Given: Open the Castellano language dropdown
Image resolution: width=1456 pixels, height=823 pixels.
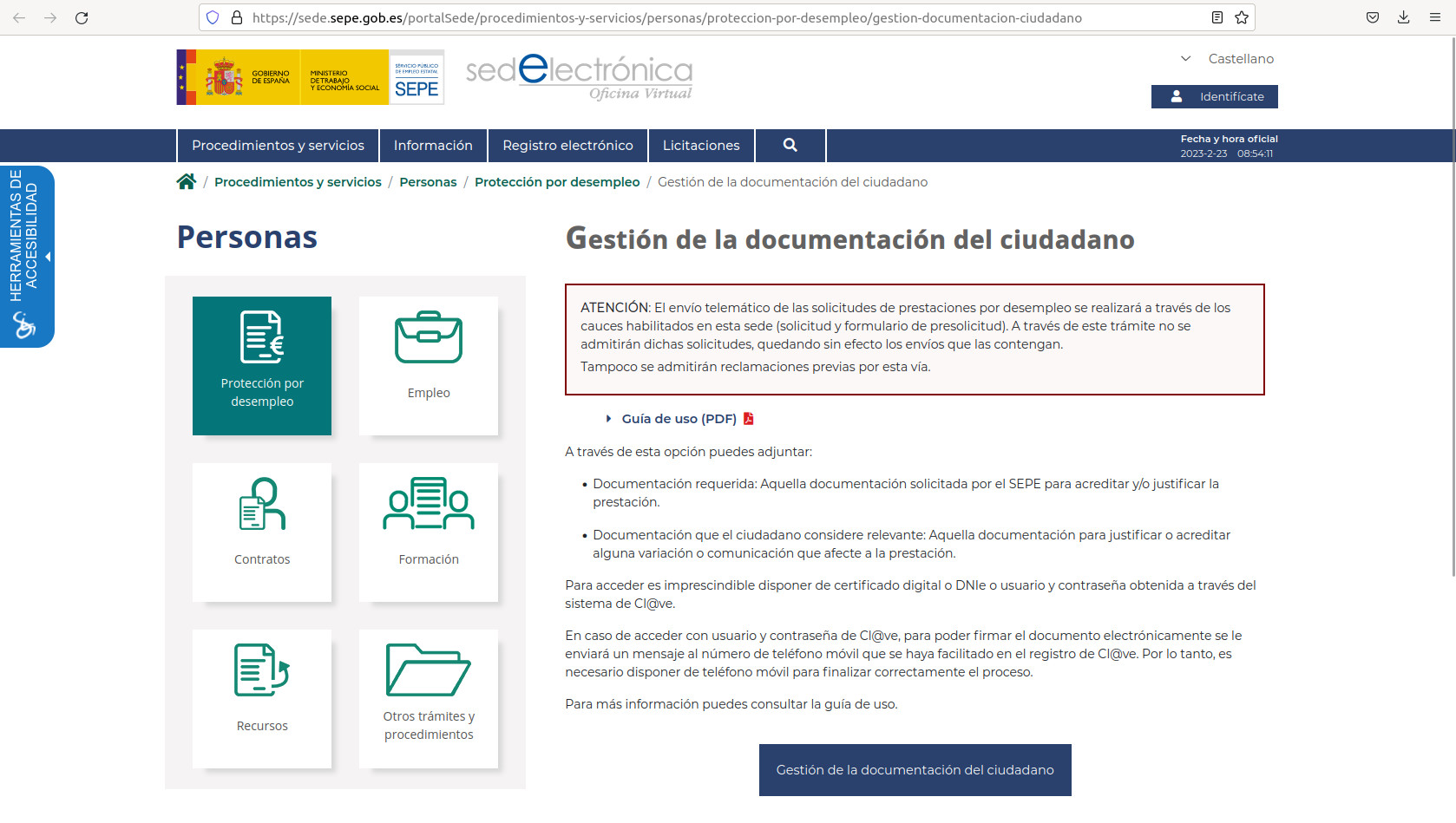Looking at the screenshot, I should [1228, 59].
